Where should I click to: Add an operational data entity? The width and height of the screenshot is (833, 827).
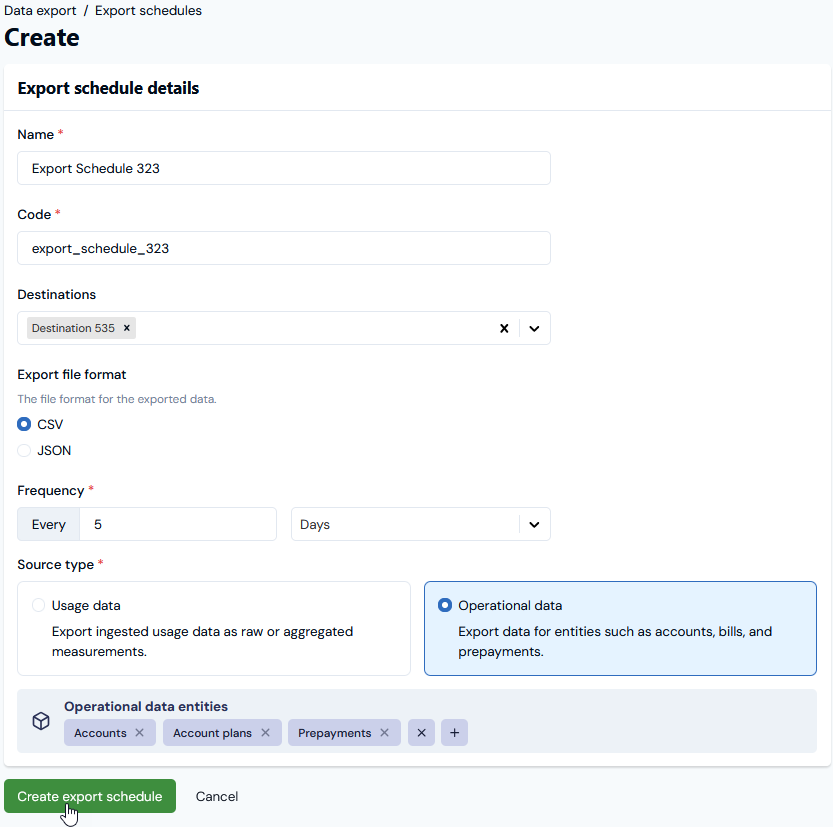coord(454,732)
